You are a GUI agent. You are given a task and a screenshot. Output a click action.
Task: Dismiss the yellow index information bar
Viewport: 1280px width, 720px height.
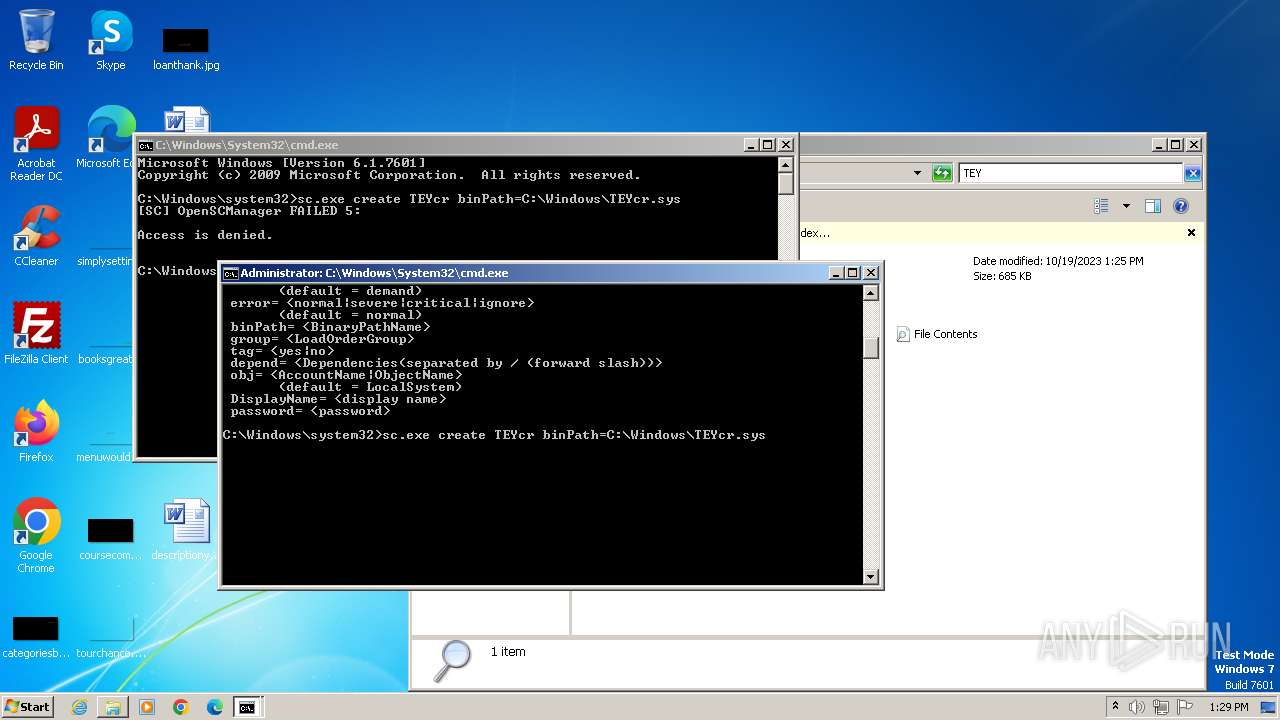tap(1191, 232)
